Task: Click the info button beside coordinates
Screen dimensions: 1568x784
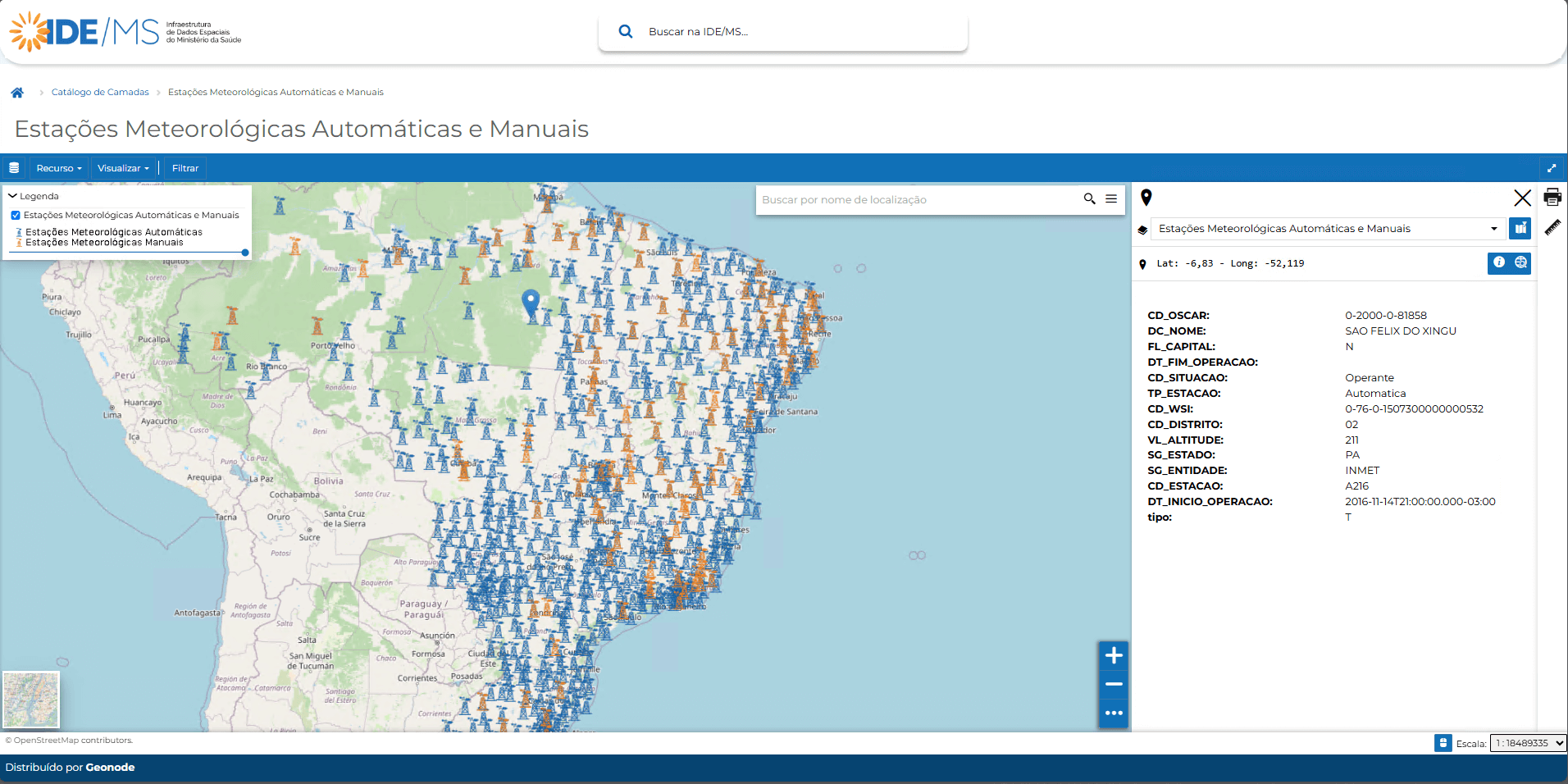Action: click(1498, 262)
